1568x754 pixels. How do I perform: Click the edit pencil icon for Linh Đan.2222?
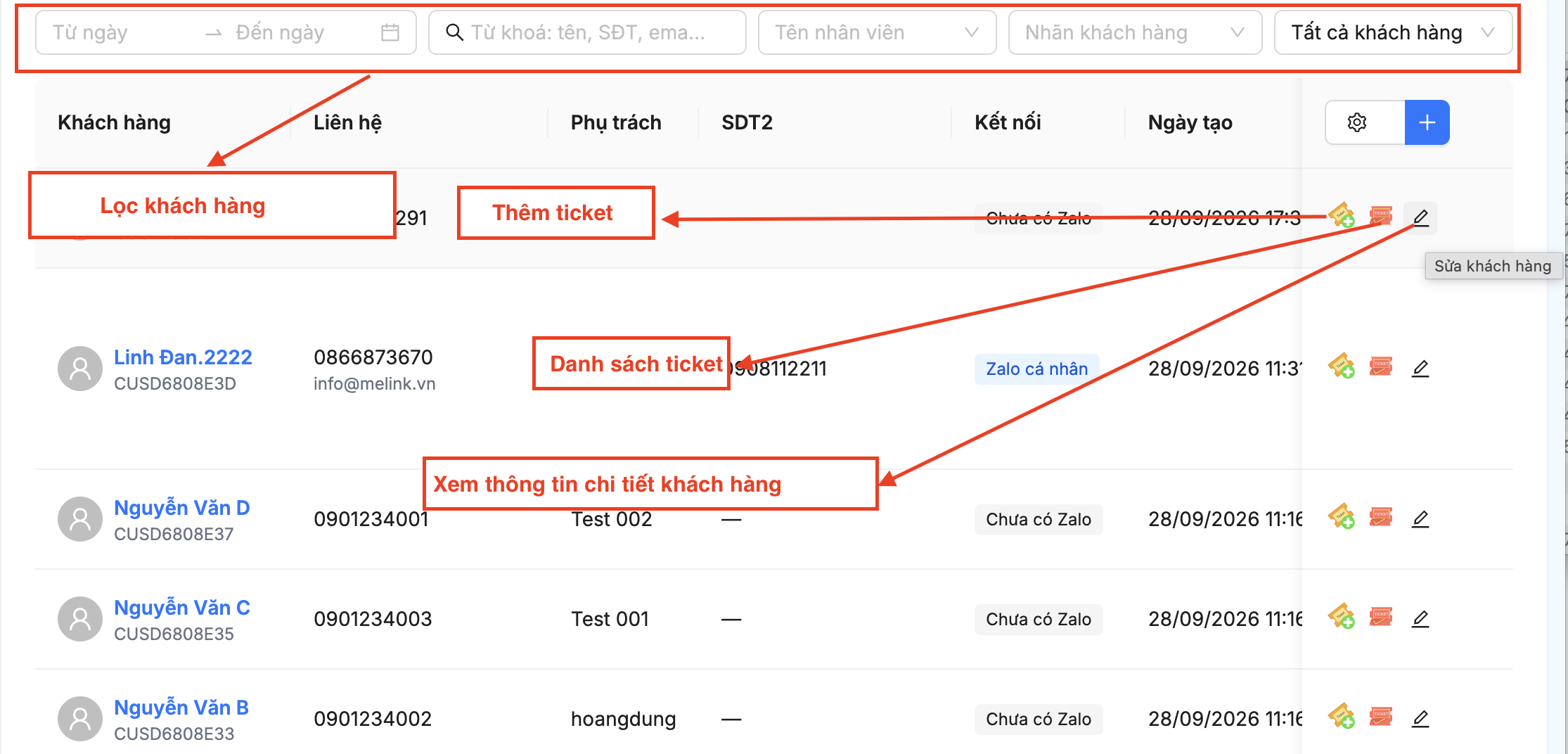pyautogui.click(x=1420, y=368)
